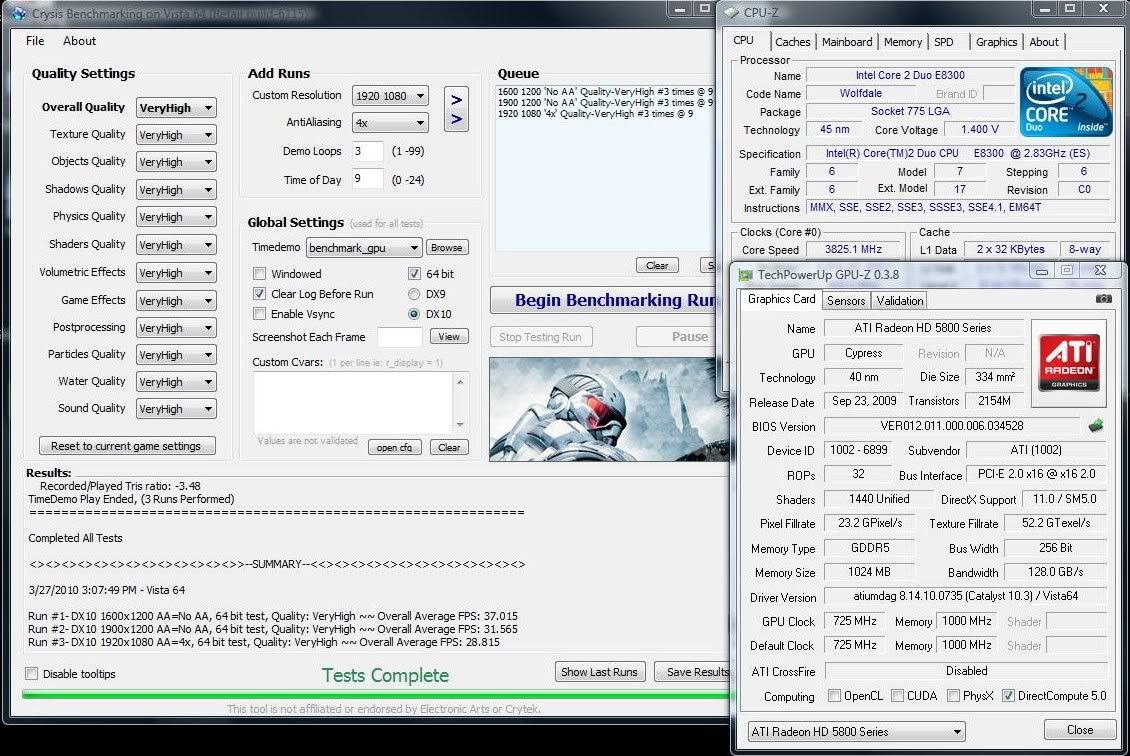Toggle the OpenCL checkbox in GPU-Z
This screenshot has height=756, width=1130.
pyautogui.click(x=835, y=695)
